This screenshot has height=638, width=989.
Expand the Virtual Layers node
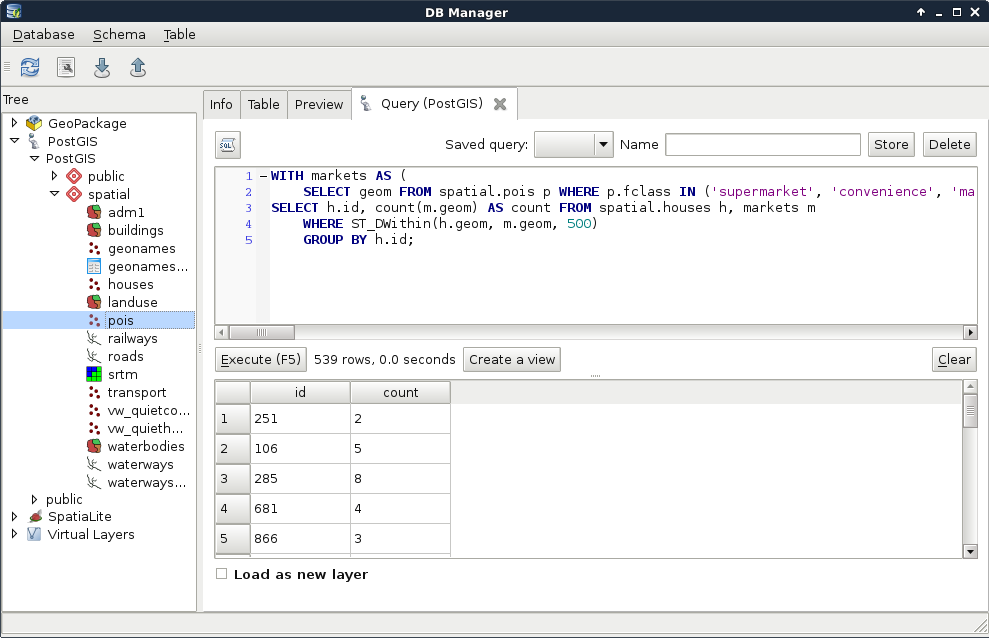15,534
